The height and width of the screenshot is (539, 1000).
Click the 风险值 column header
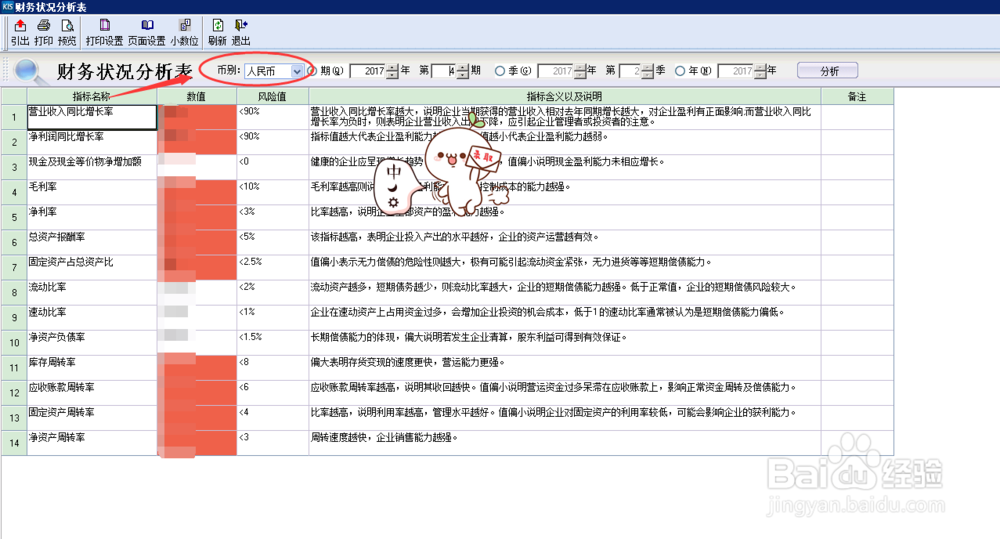click(272, 96)
